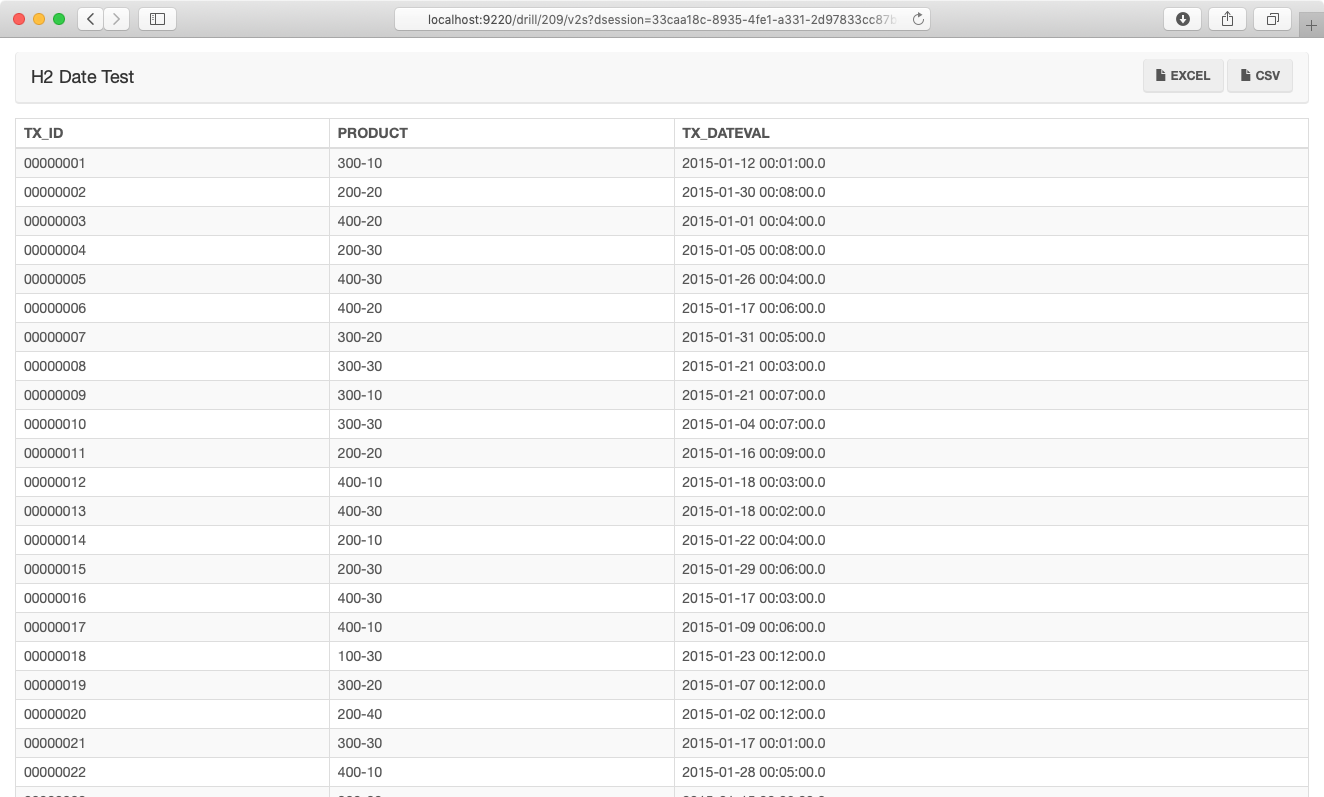Viewport: 1324px width, 797px height.
Task: Open the Share icon in toolbar
Action: [x=1227, y=19]
